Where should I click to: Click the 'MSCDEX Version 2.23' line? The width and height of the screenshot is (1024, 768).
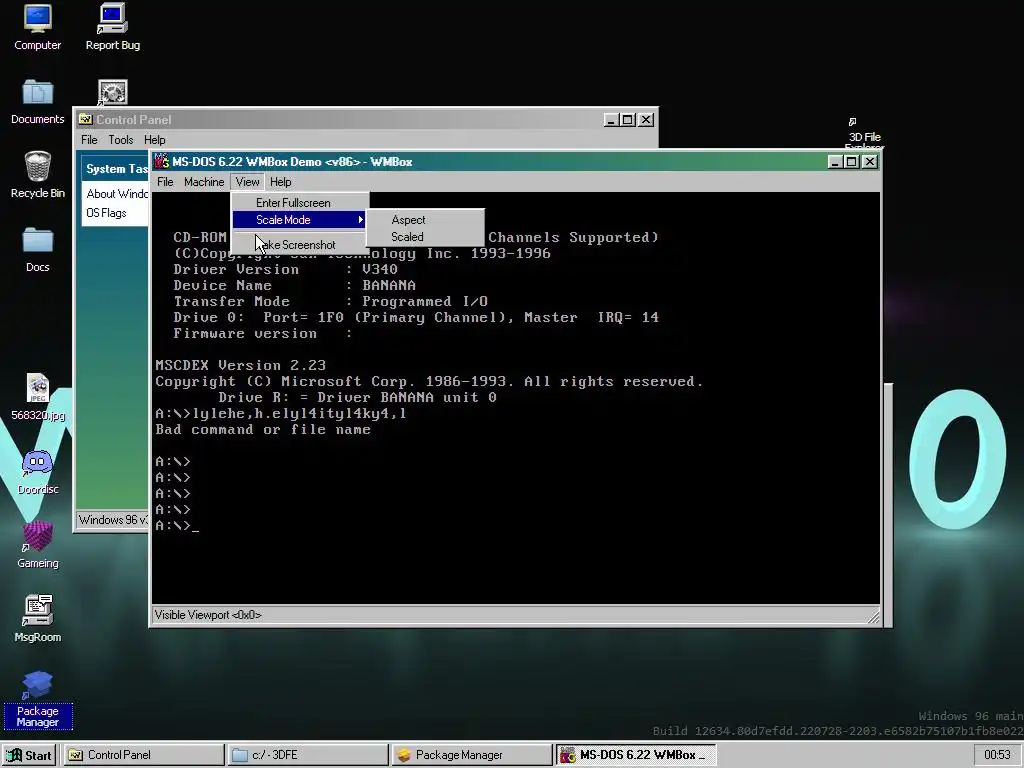click(240, 366)
